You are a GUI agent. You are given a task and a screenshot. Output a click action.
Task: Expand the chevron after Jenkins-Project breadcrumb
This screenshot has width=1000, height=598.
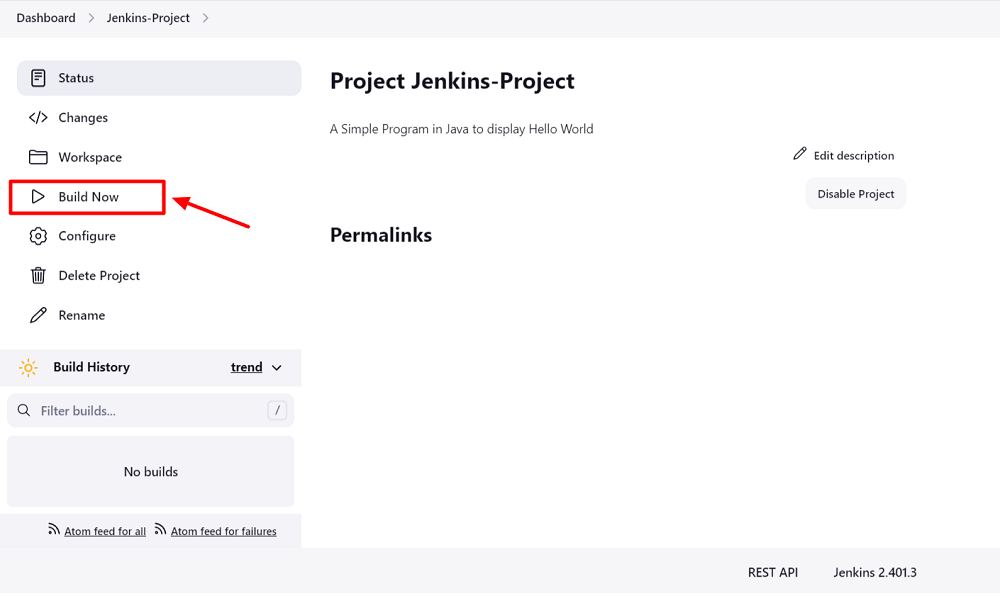coord(206,18)
